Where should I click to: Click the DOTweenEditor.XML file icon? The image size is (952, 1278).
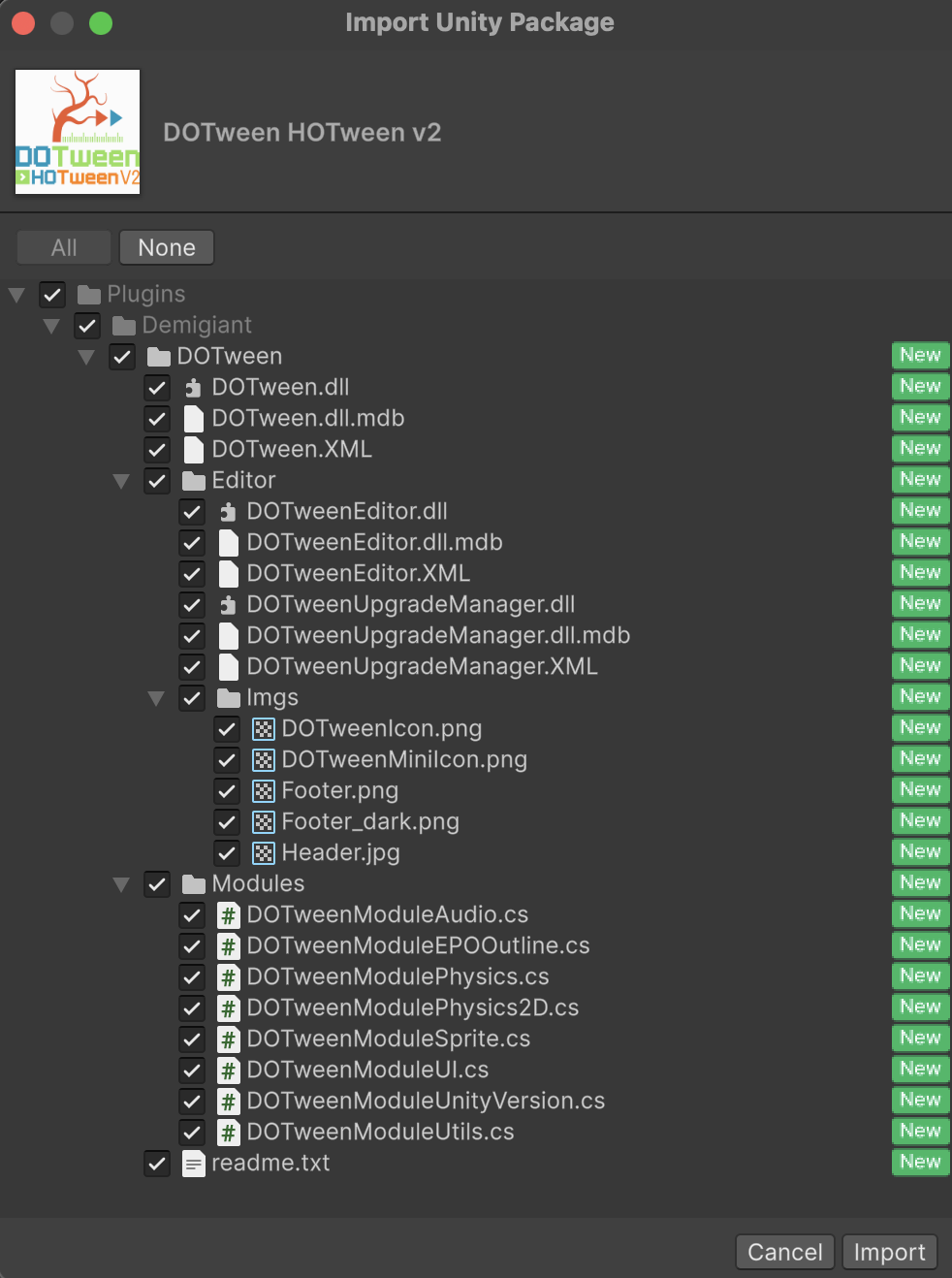[x=229, y=573]
